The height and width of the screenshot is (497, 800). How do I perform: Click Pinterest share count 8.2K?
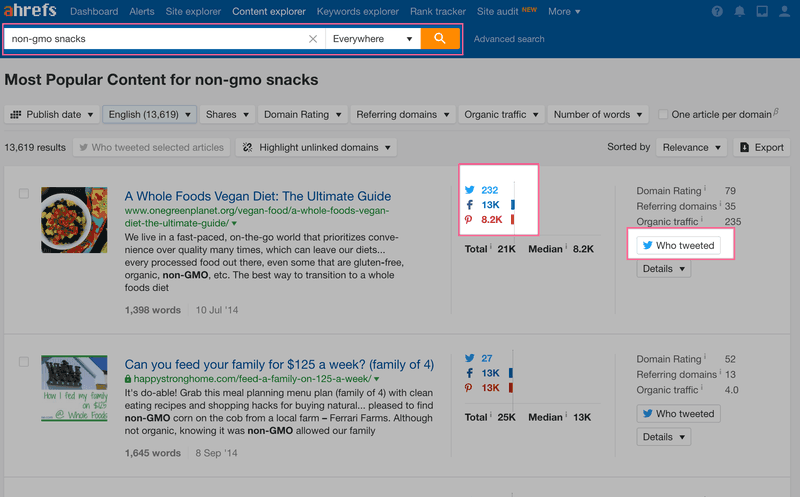pyautogui.click(x=491, y=220)
